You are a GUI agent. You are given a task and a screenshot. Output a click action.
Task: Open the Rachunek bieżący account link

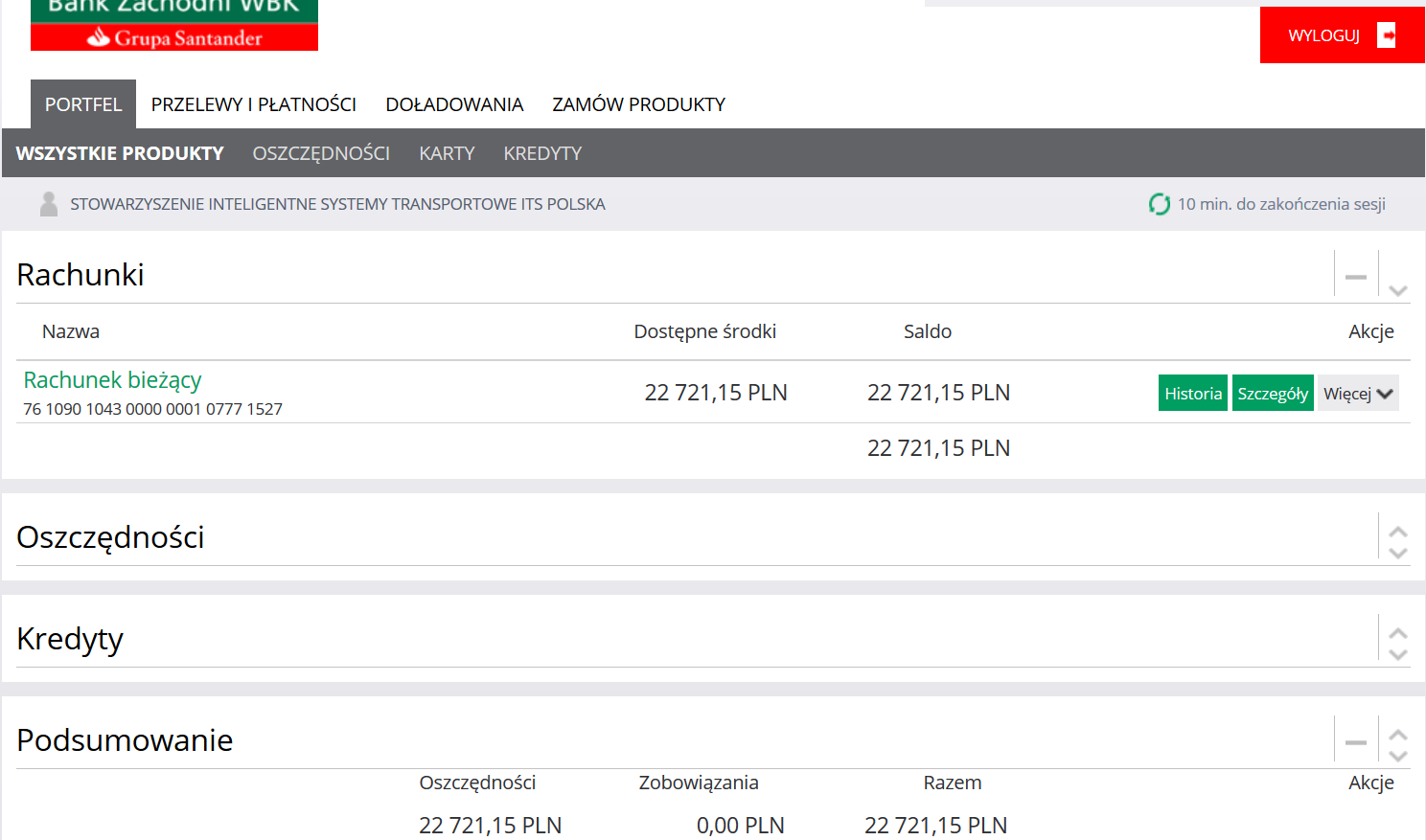(x=112, y=380)
